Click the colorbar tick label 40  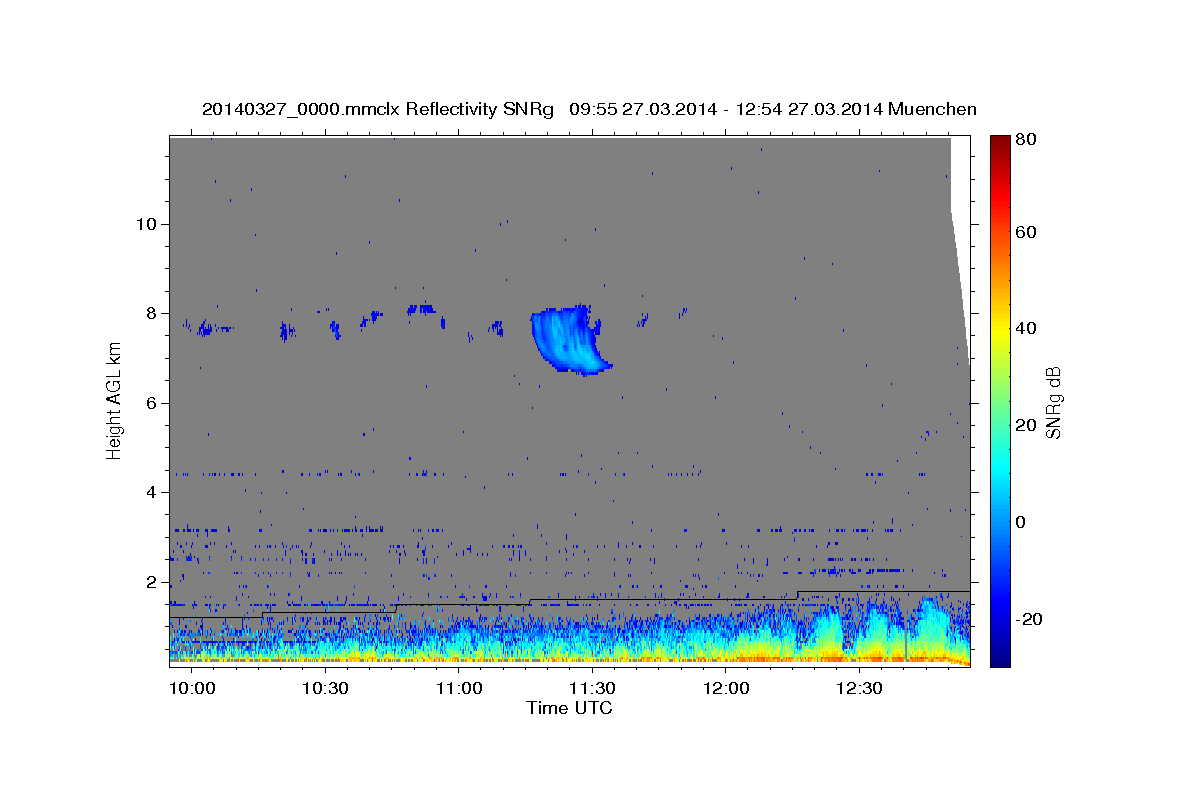pyautogui.click(x=1025, y=328)
